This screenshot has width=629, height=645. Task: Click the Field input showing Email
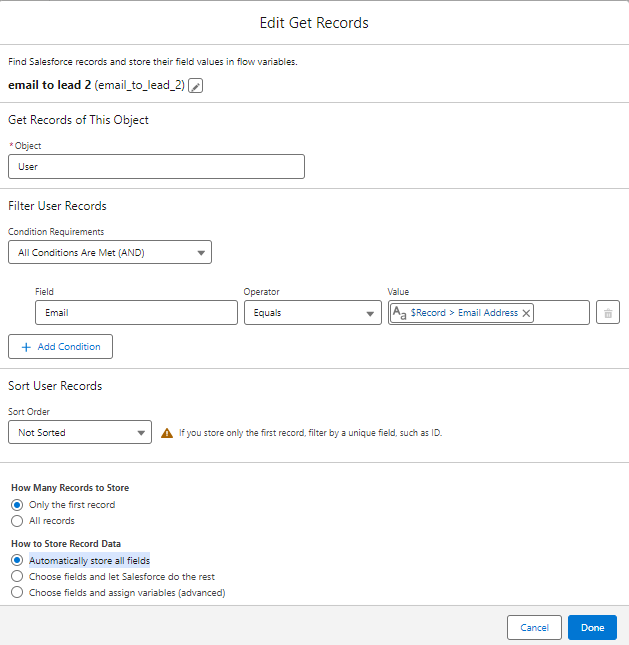point(136,313)
